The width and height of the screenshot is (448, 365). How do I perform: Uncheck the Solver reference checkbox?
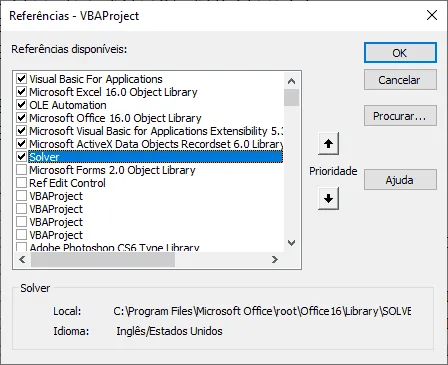[x=22, y=157]
